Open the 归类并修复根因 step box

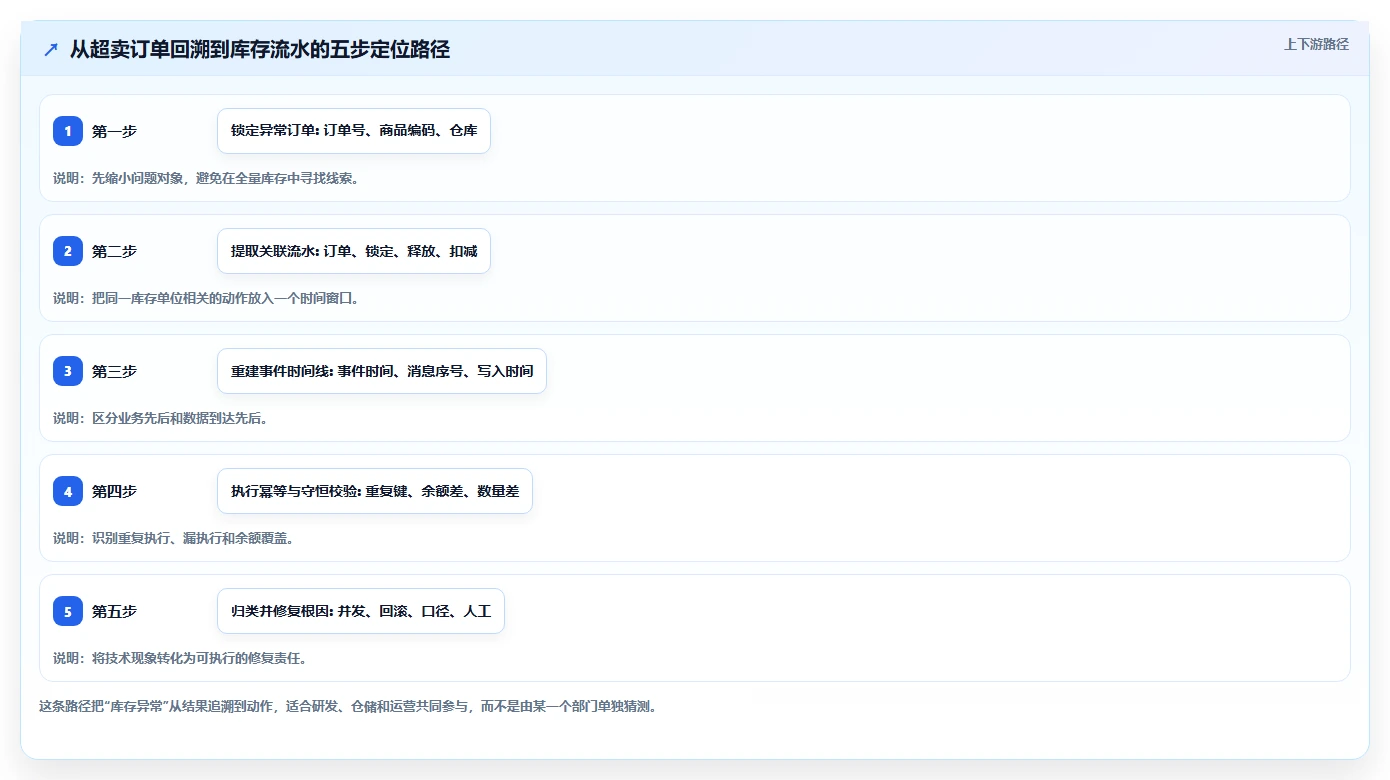pyautogui.click(x=361, y=611)
